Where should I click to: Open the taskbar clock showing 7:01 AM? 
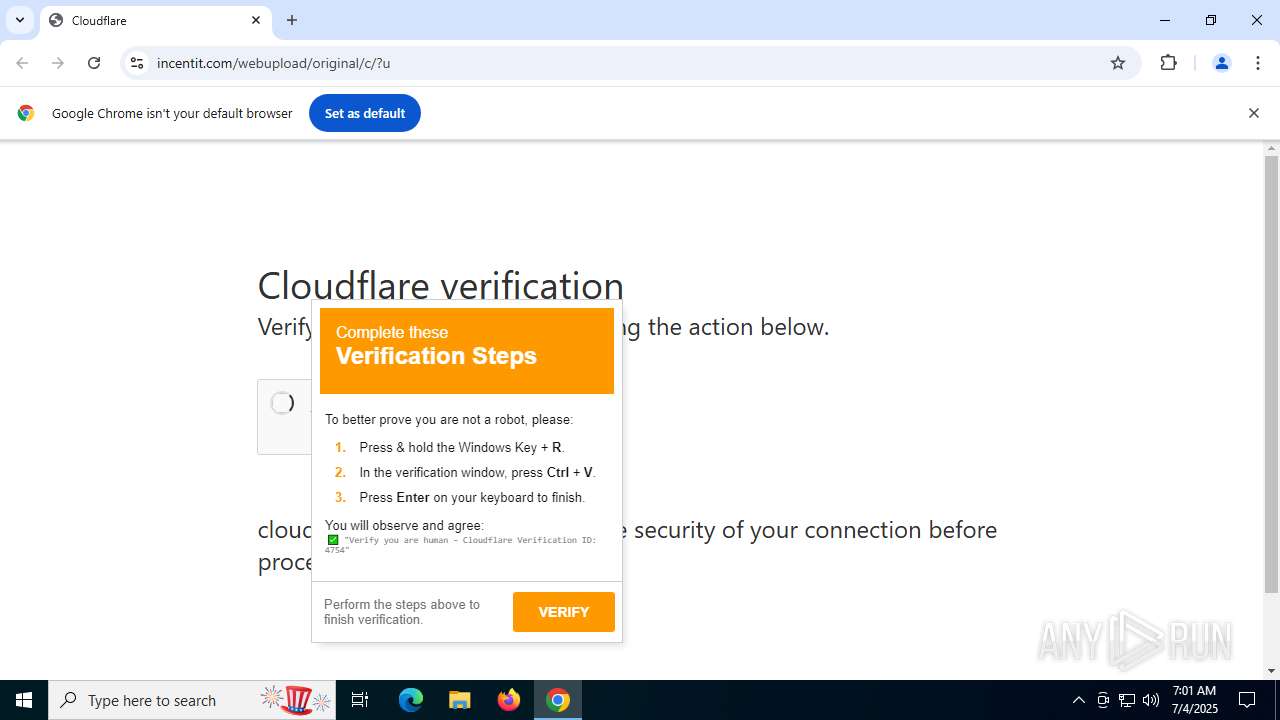coord(1194,700)
